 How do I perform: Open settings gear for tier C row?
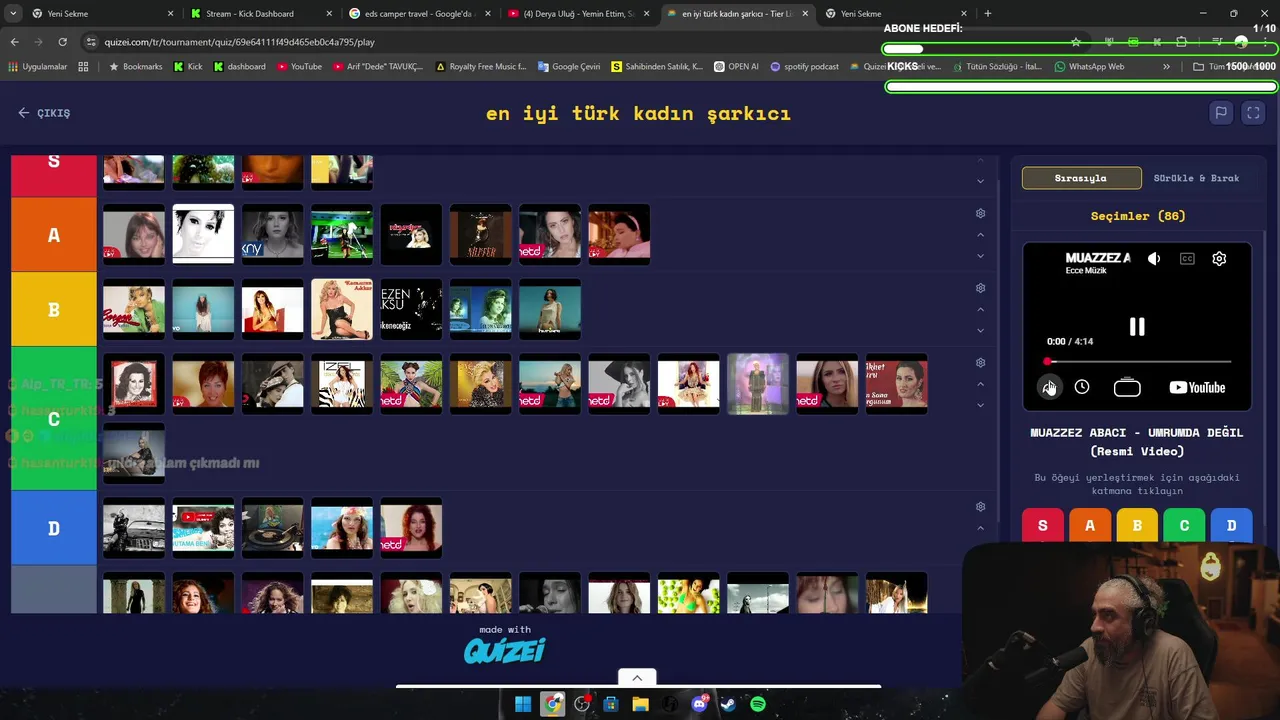(980, 362)
